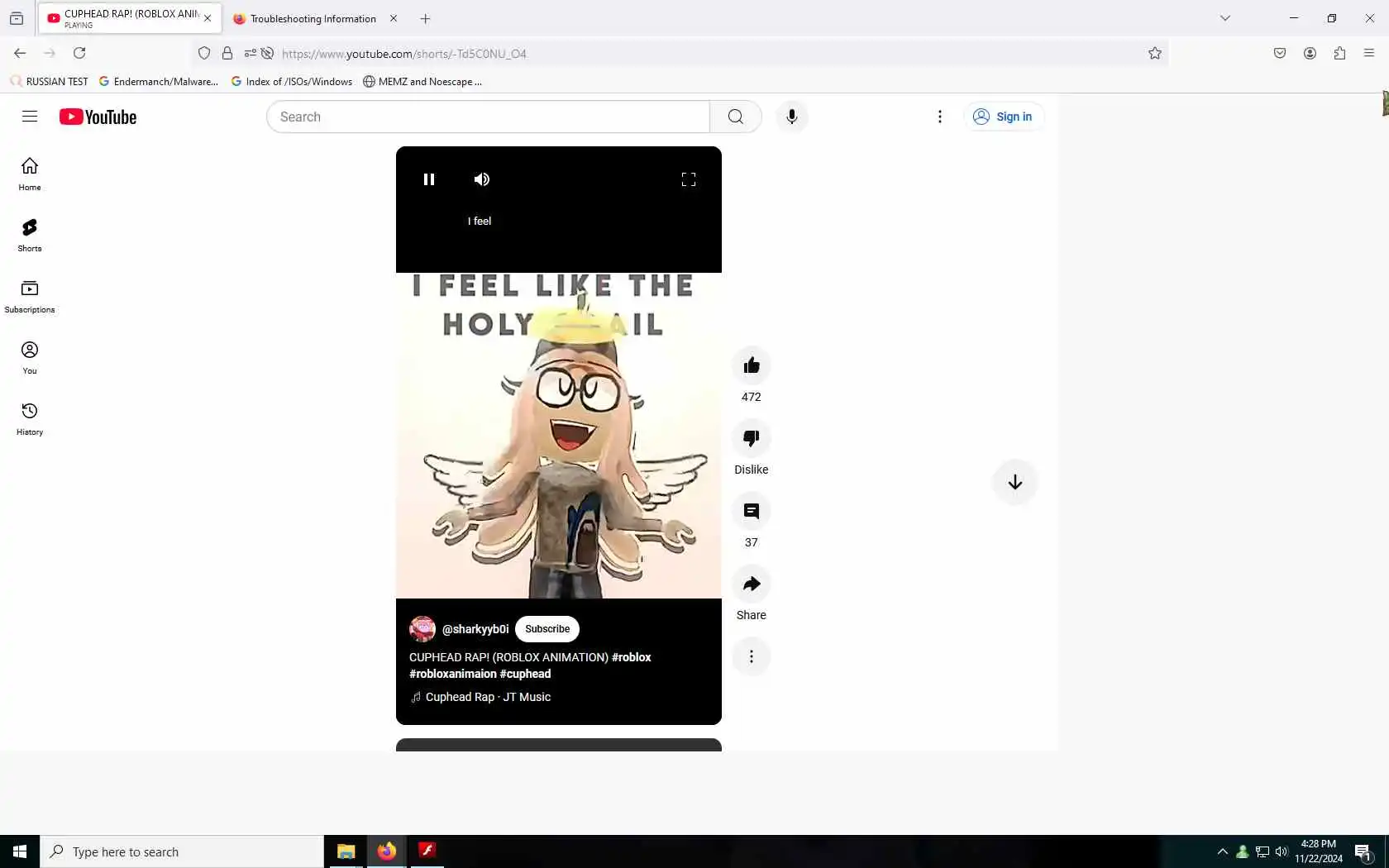Screen dimensions: 1389x868
Task: Pause the playing Shorts video
Action: (x=429, y=179)
